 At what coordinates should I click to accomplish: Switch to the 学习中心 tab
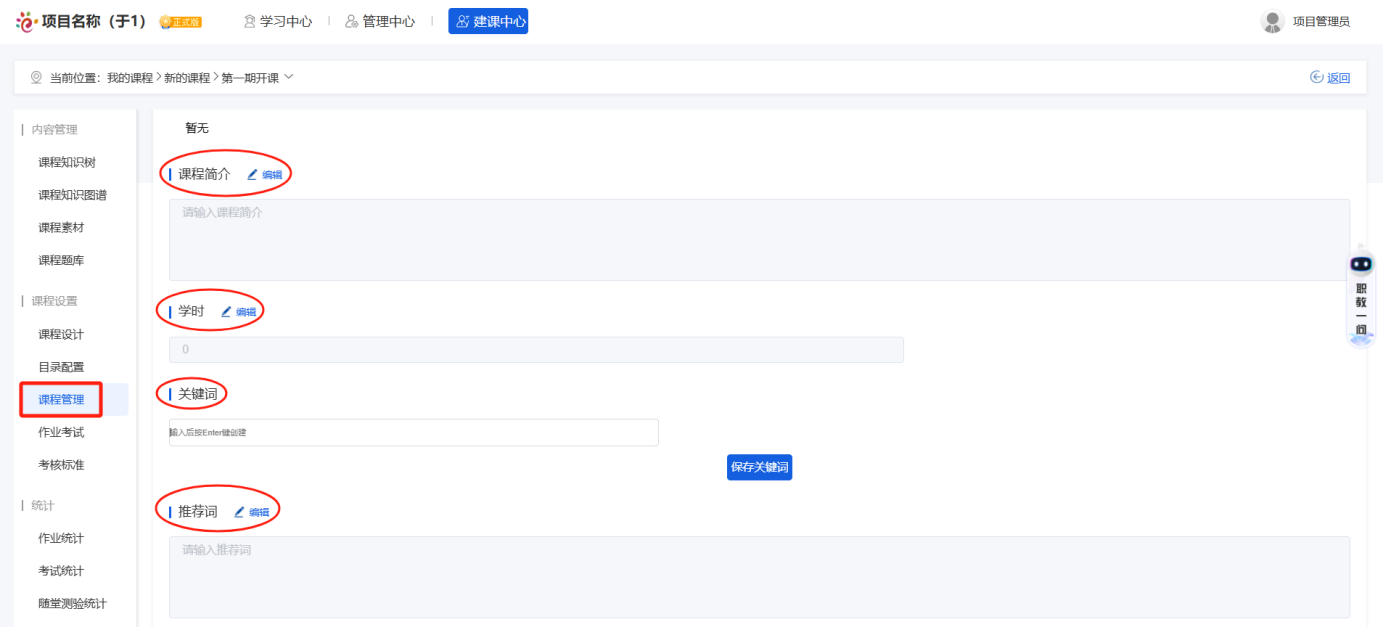(x=278, y=21)
